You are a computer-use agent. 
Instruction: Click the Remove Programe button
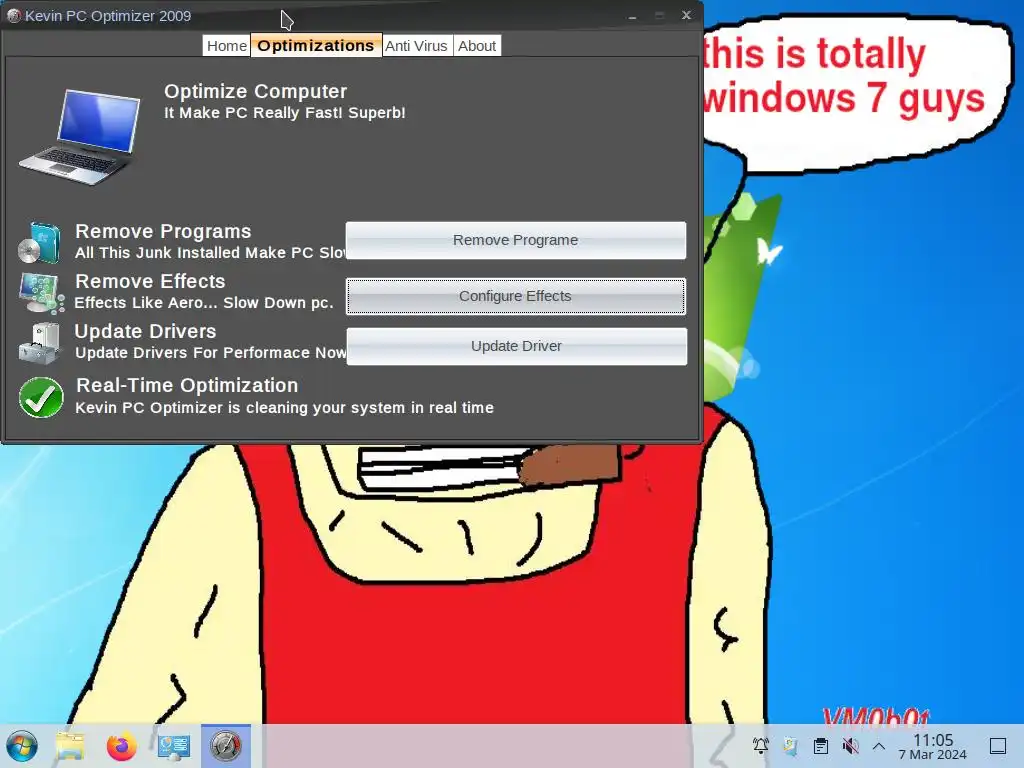point(516,240)
